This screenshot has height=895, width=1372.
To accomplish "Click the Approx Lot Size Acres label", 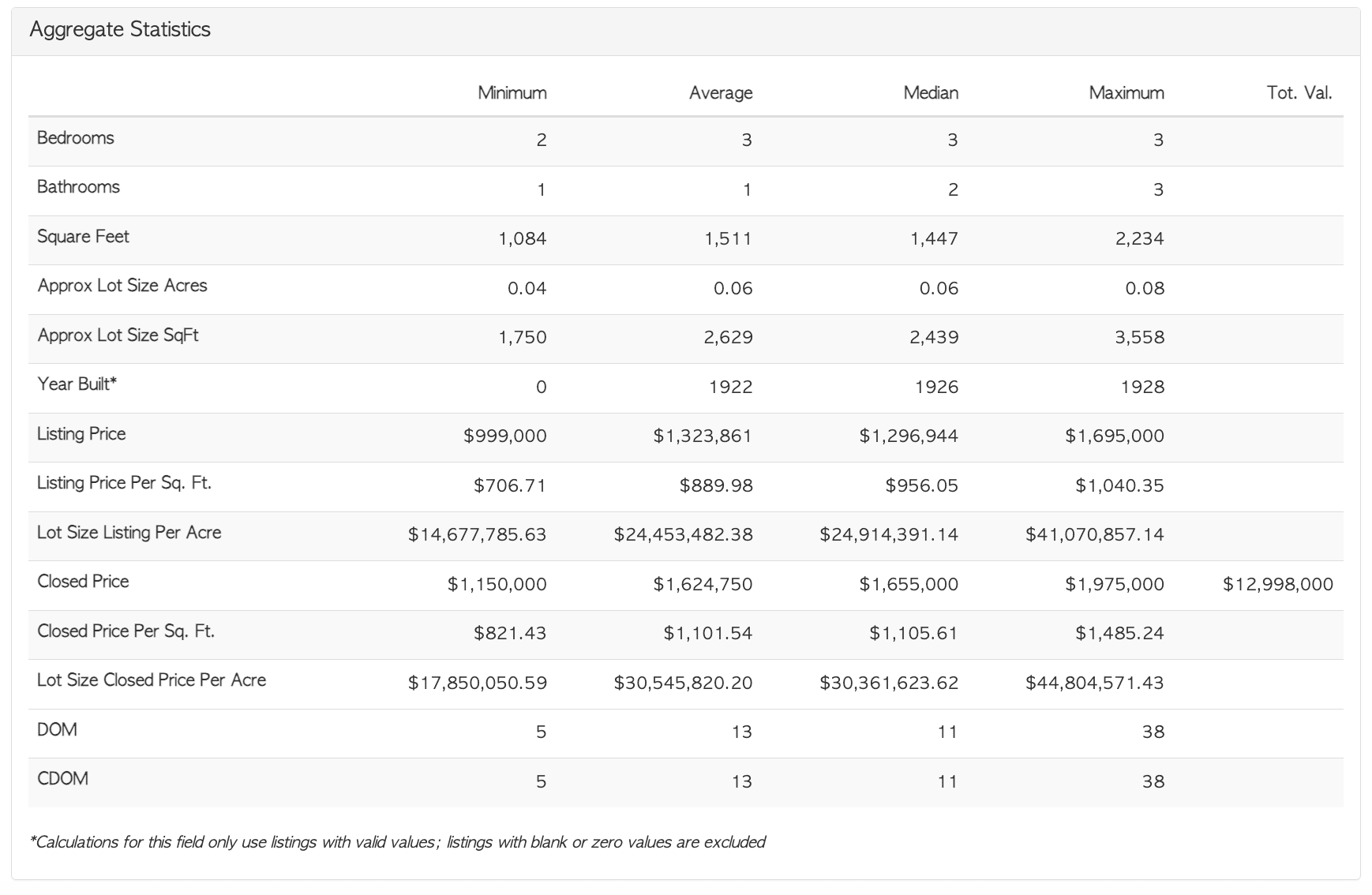I will point(122,286).
